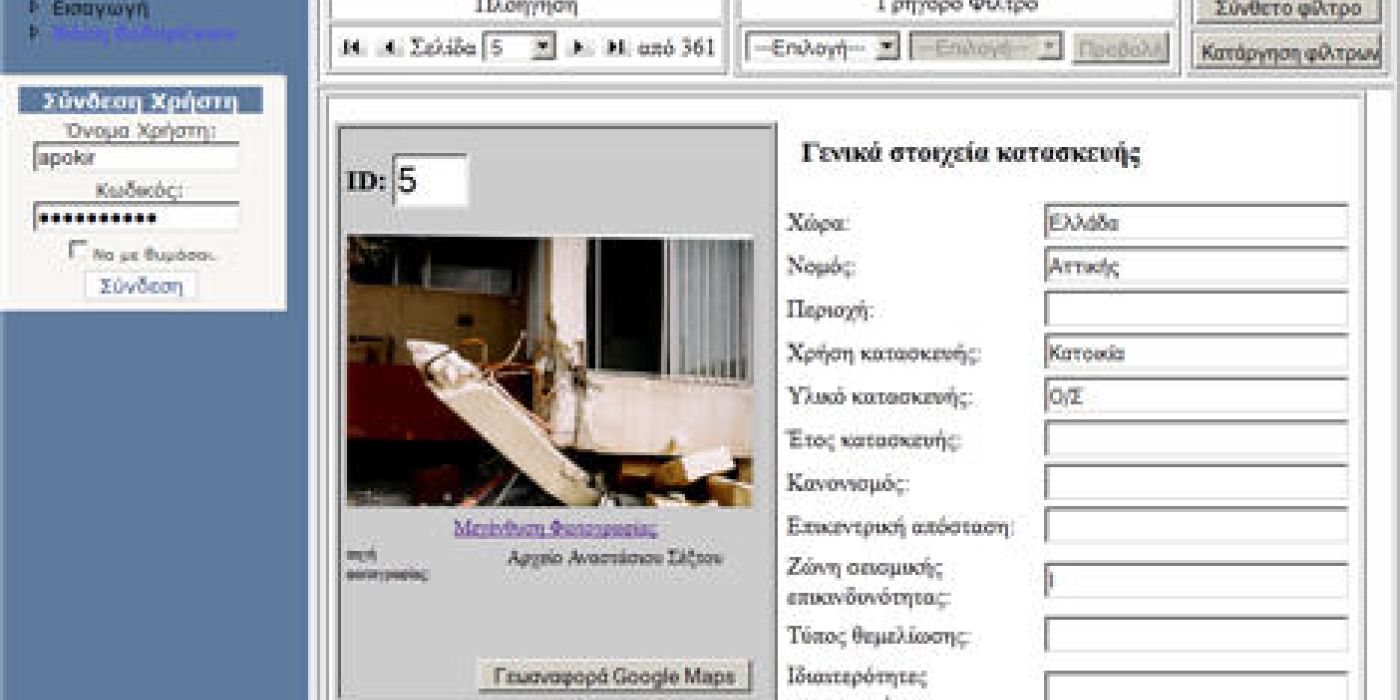Click the Επικεντρική απόσταση field

1196,525
